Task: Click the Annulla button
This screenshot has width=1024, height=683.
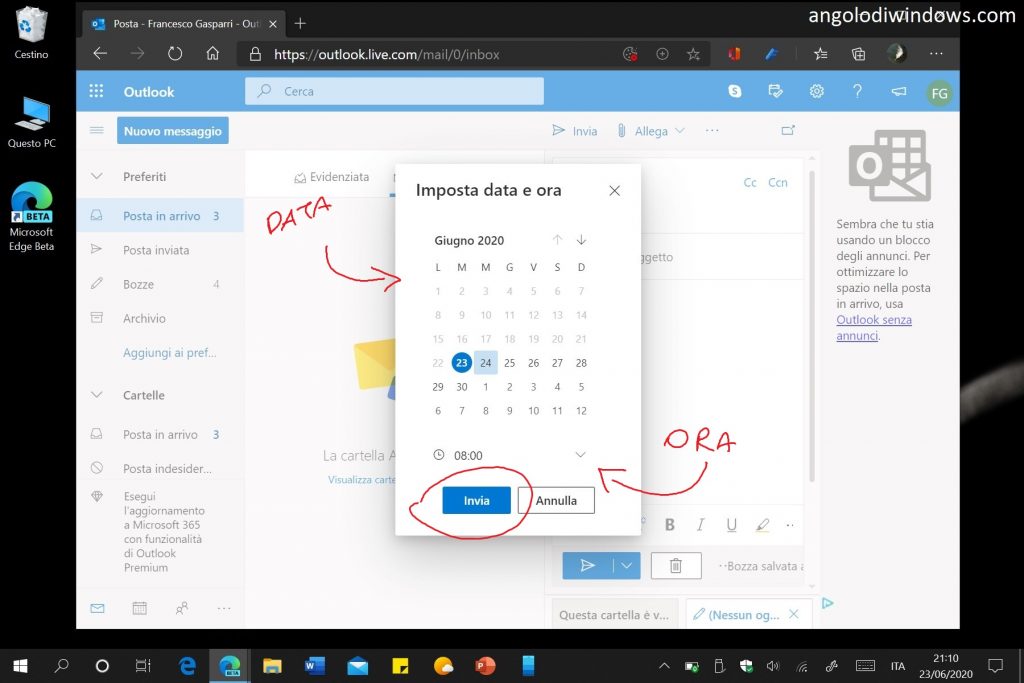Action: 556,500
